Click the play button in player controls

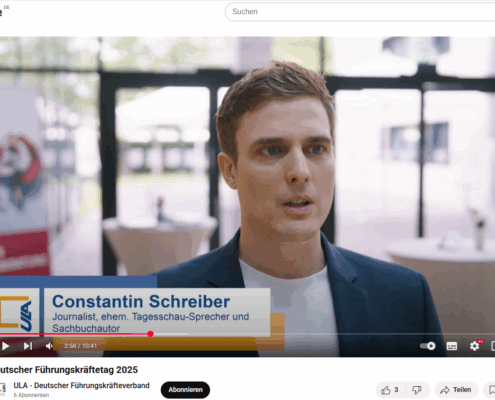click(5, 346)
